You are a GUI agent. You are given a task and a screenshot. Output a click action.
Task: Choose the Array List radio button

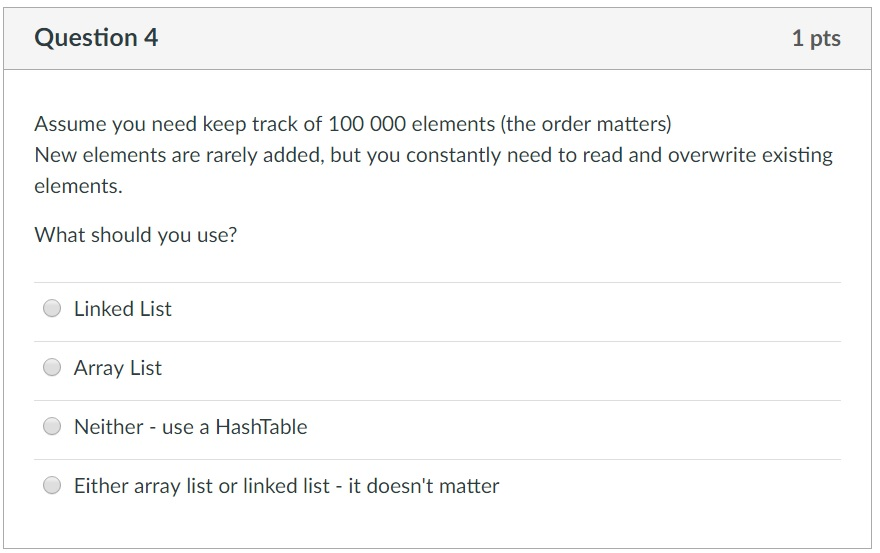coord(52,368)
